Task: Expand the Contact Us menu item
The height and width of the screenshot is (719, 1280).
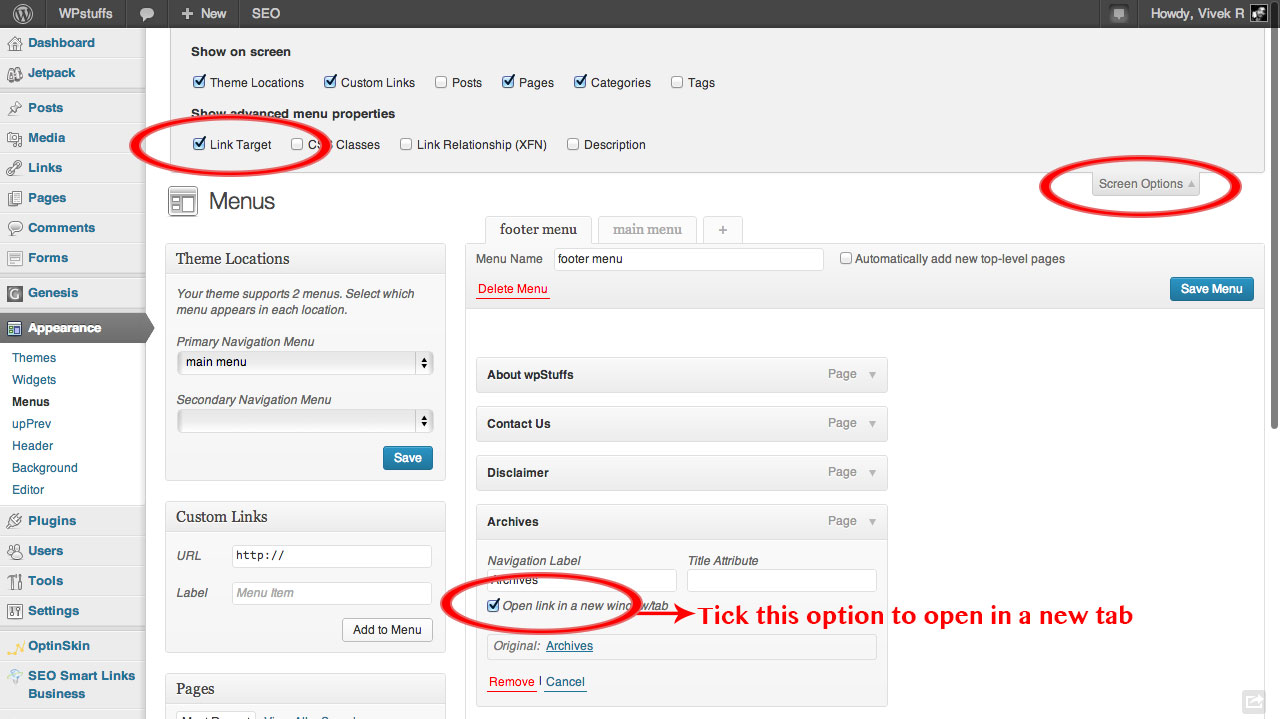Action: coord(872,424)
